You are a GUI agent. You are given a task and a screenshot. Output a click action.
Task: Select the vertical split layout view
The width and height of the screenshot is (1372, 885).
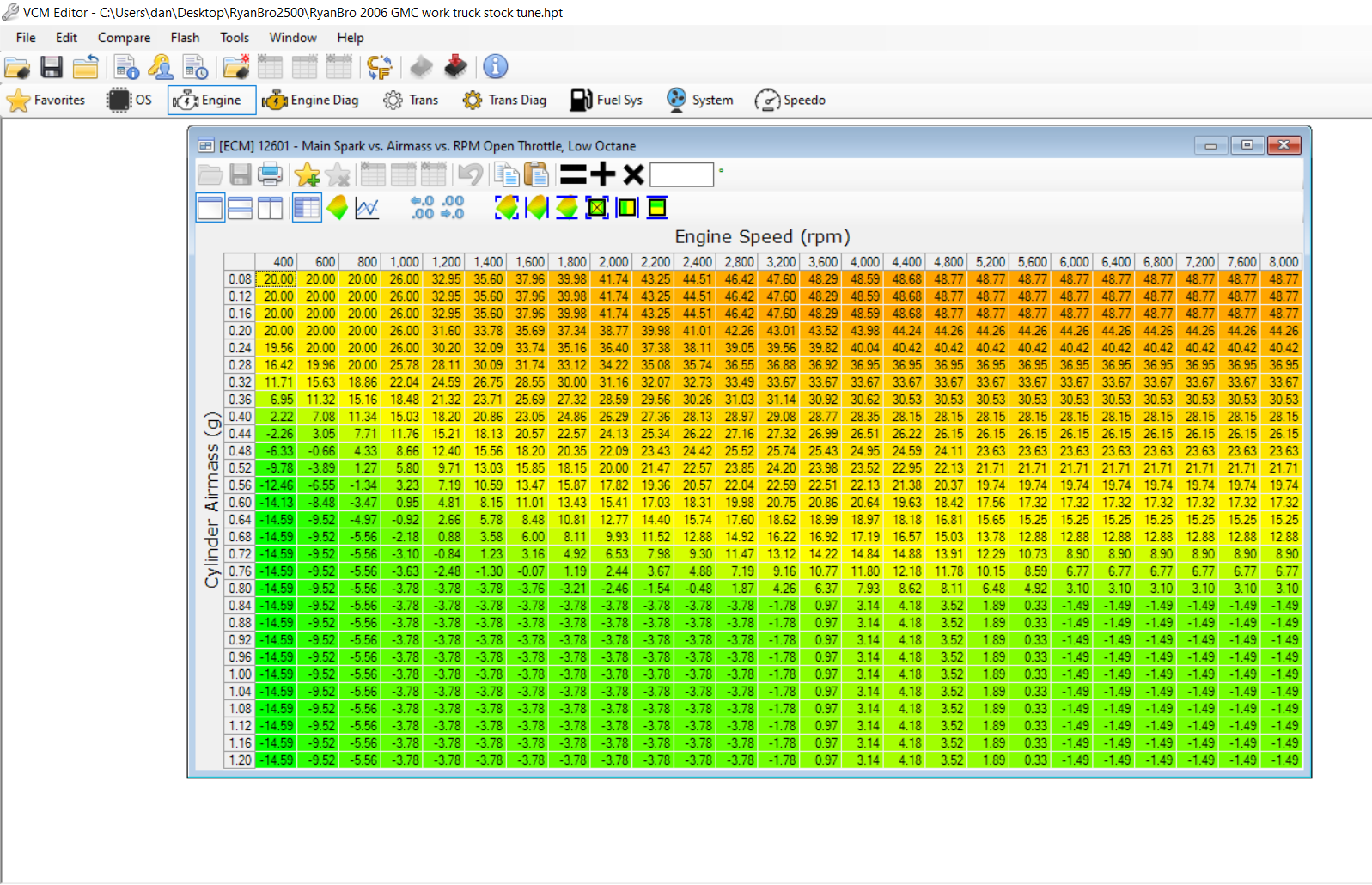271,207
